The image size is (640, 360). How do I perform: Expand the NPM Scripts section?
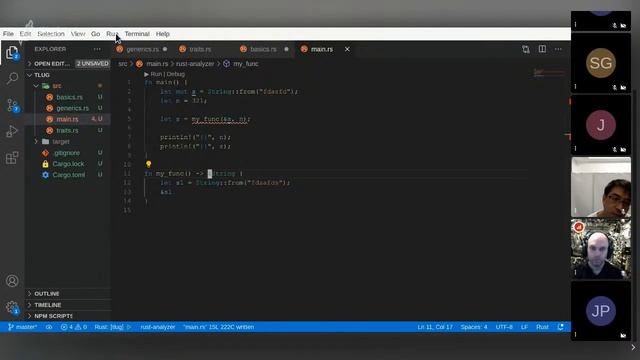(x=68, y=316)
